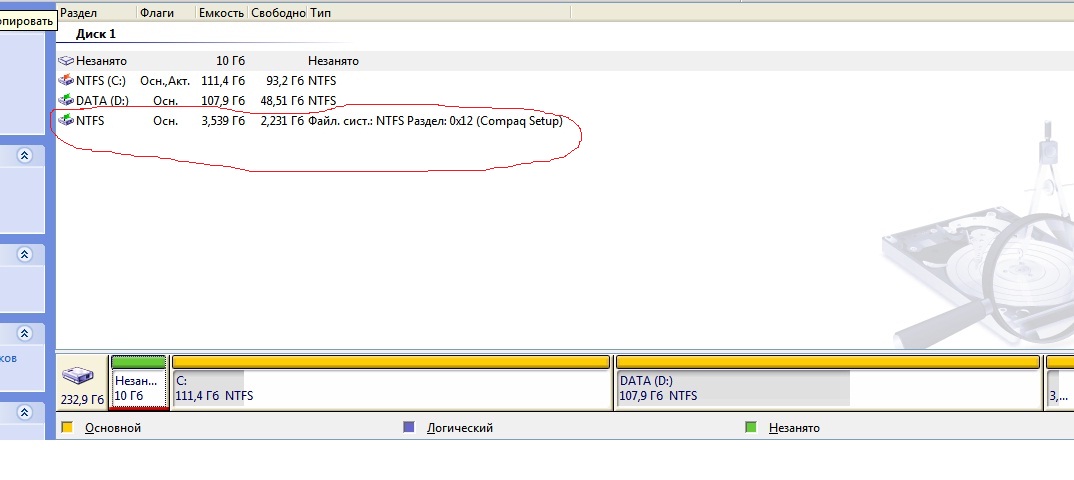The width and height of the screenshot is (1074, 480).
Task: Click the 111,4 Гб capacity cell
Action: tap(223, 81)
